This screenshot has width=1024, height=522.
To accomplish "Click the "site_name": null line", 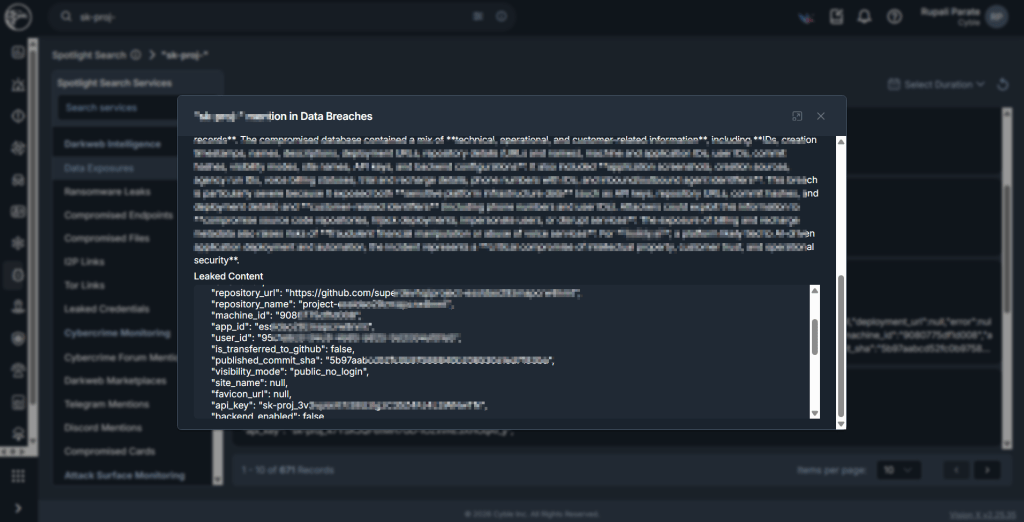I will coord(249,383).
